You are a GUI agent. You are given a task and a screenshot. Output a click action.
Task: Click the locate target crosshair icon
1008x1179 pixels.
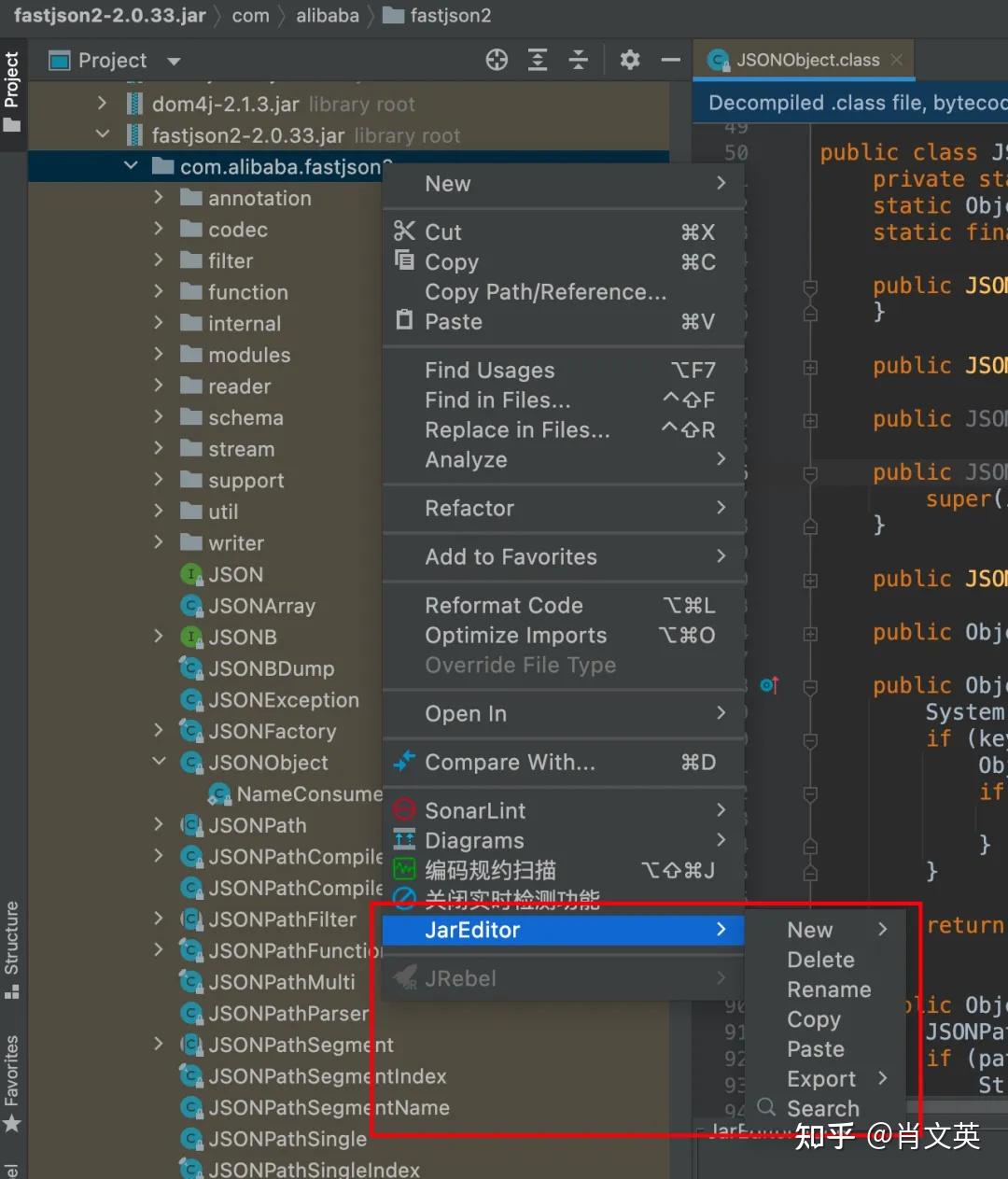click(497, 61)
